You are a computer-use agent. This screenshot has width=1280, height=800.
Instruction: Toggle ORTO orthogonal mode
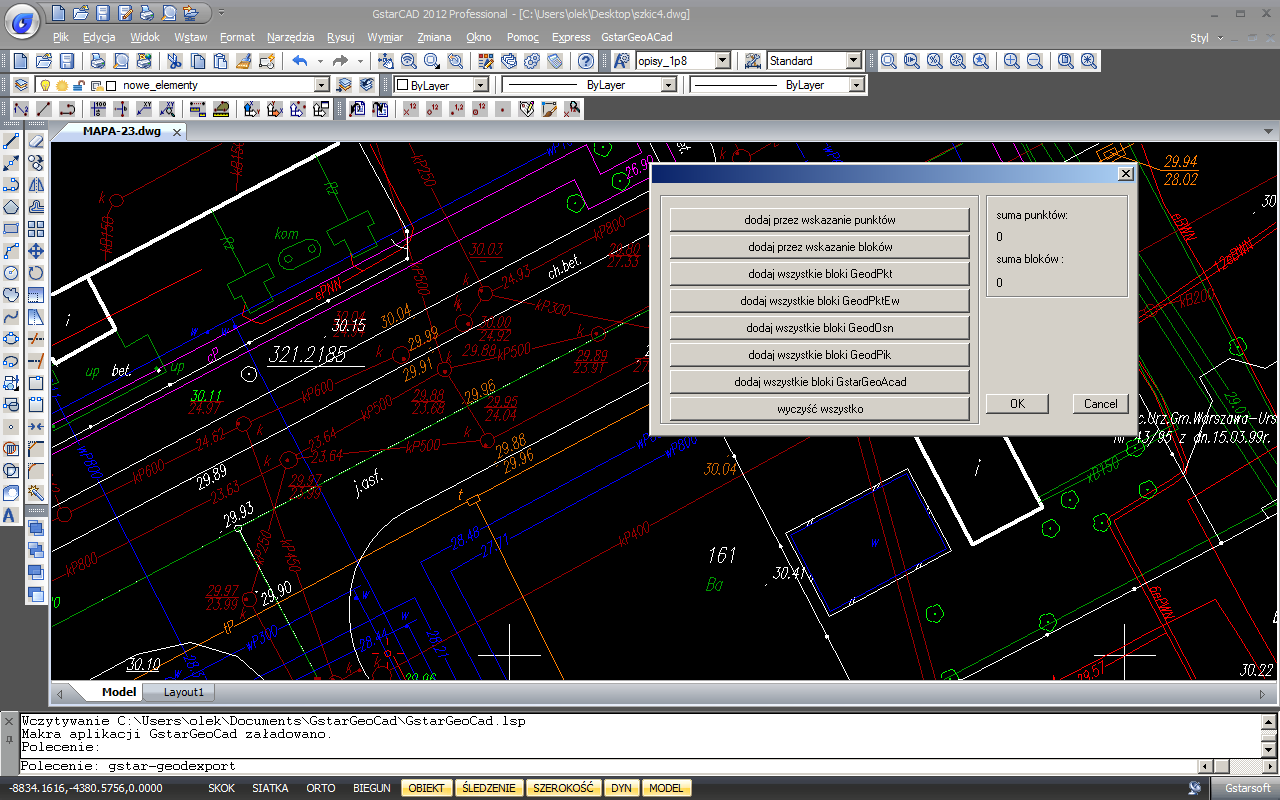(321, 788)
